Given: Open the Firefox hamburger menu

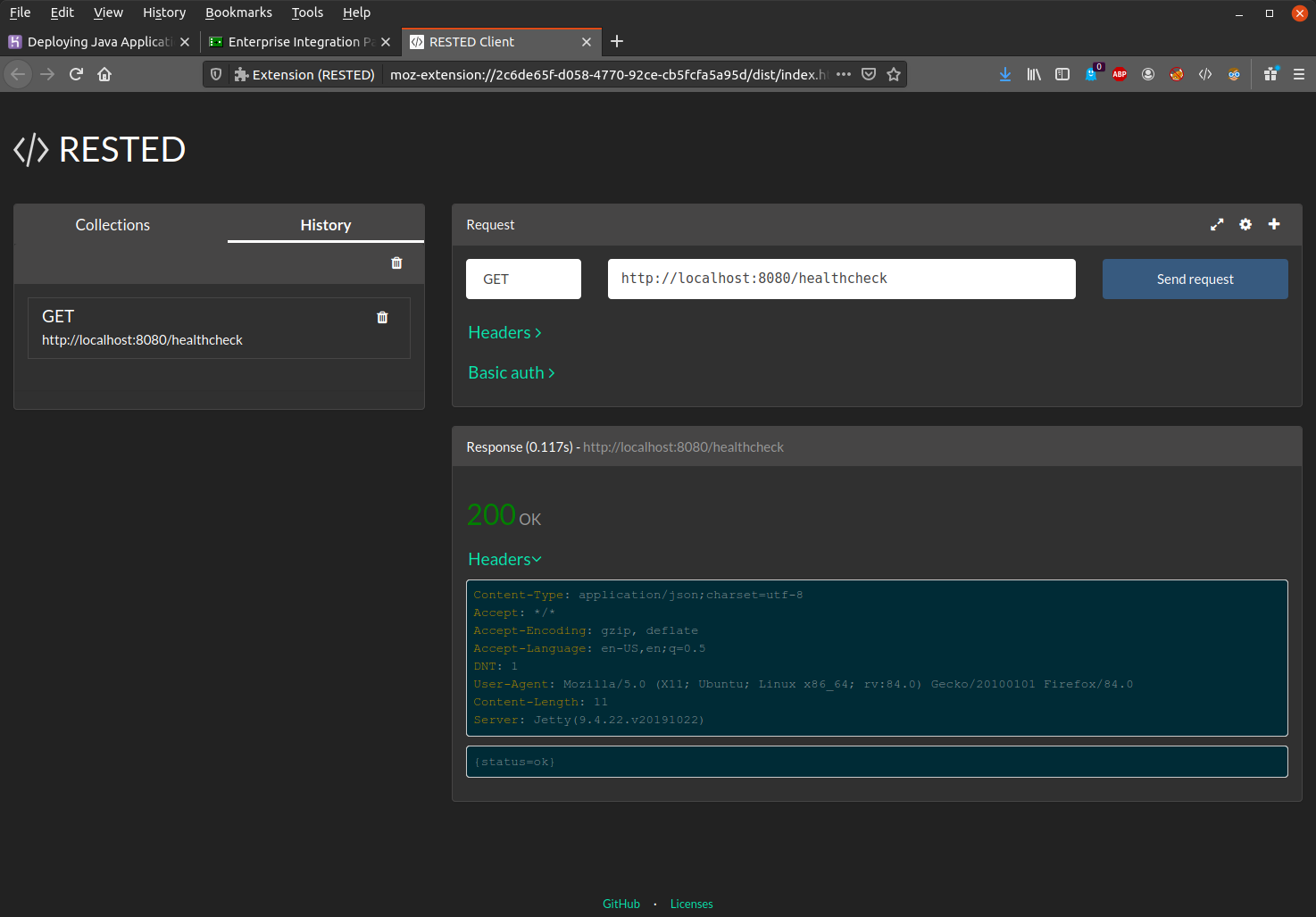Looking at the screenshot, I should [1299, 74].
